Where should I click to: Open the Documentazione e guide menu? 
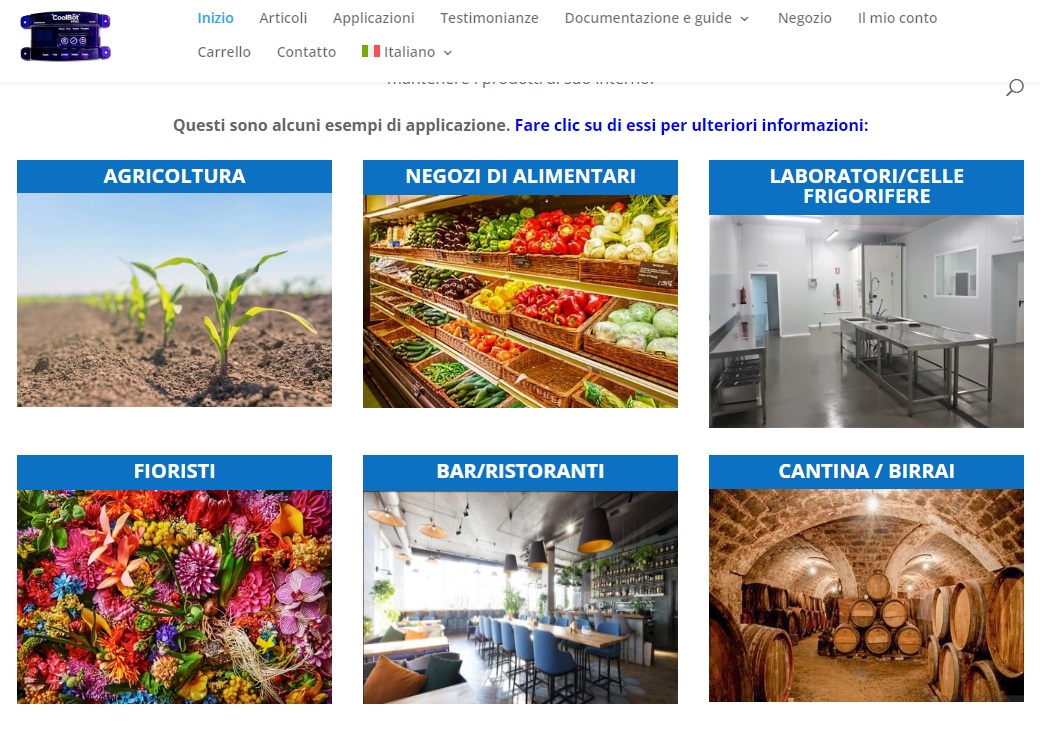coord(648,18)
